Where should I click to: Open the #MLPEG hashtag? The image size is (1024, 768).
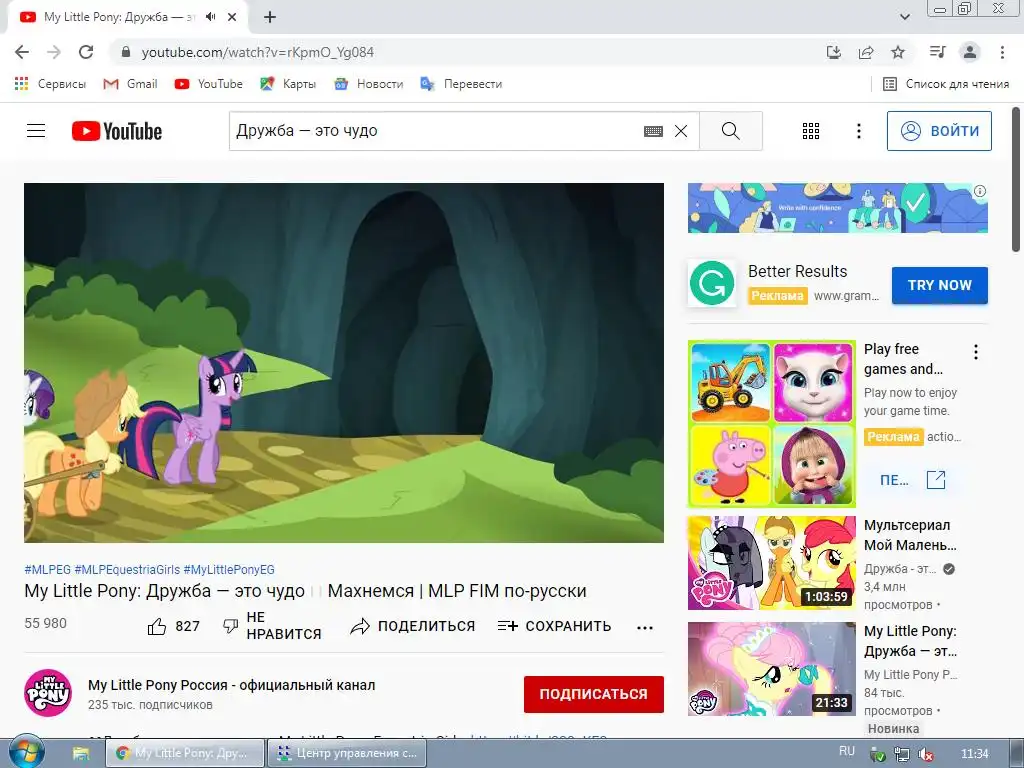pyautogui.click(x=48, y=569)
